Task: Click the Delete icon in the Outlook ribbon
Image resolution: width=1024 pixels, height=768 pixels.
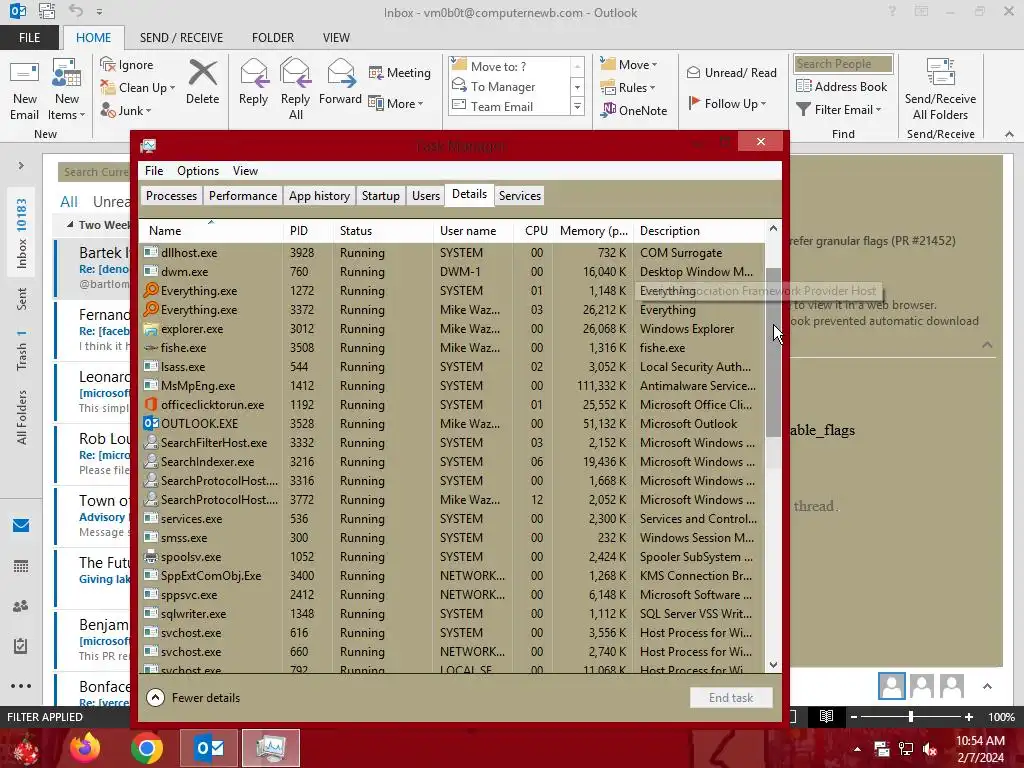Action: coord(202,82)
